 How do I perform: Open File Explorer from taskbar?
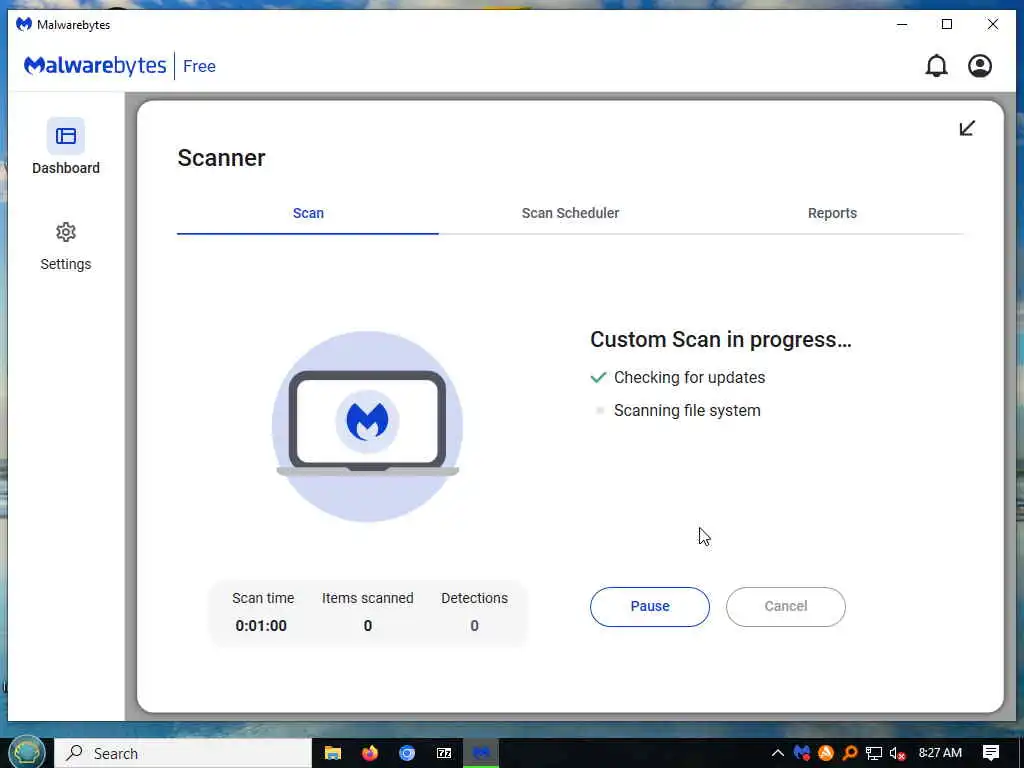[x=333, y=753]
